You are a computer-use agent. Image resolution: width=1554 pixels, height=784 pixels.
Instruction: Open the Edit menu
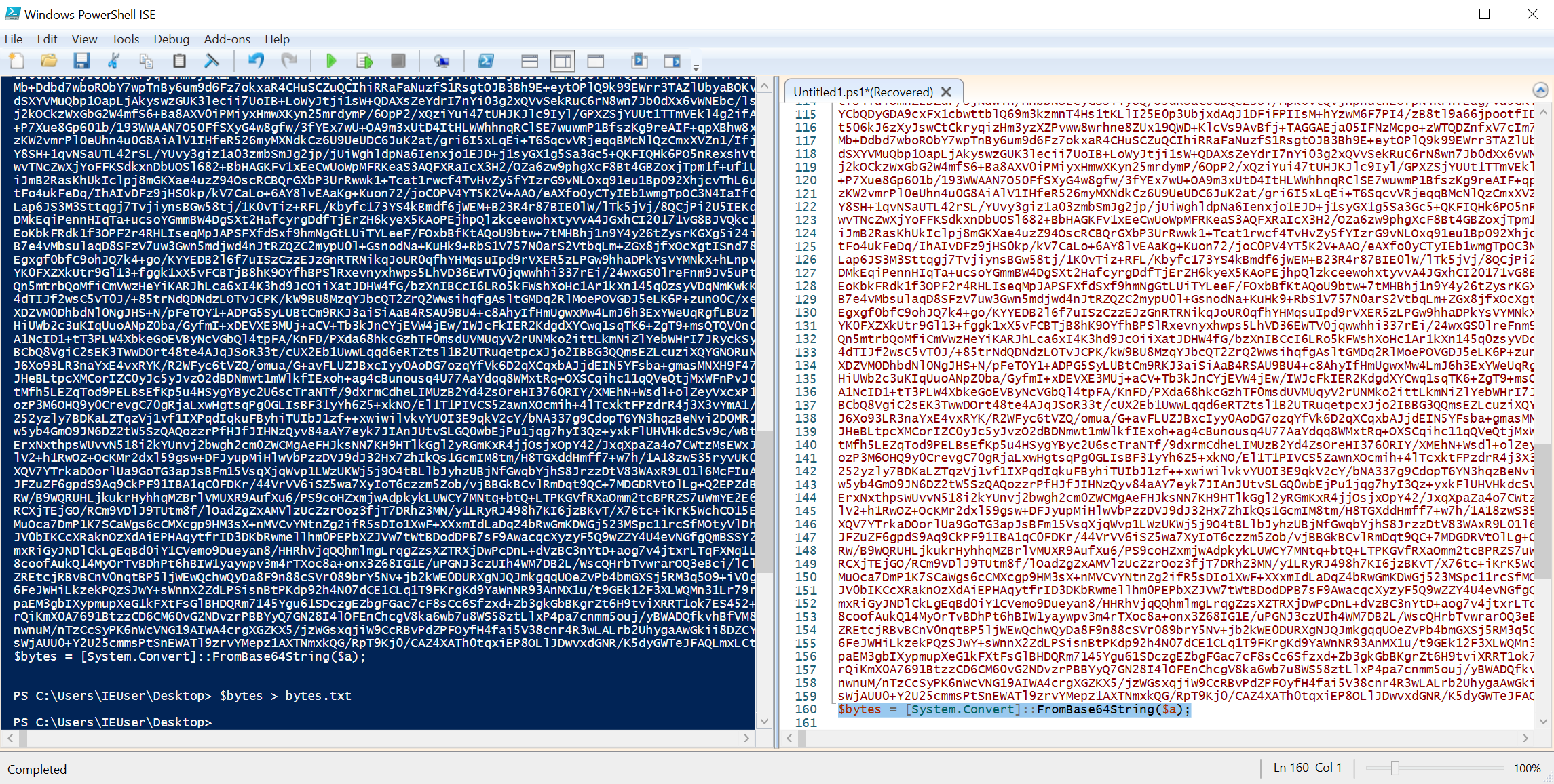pyautogui.click(x=47, y=39)
